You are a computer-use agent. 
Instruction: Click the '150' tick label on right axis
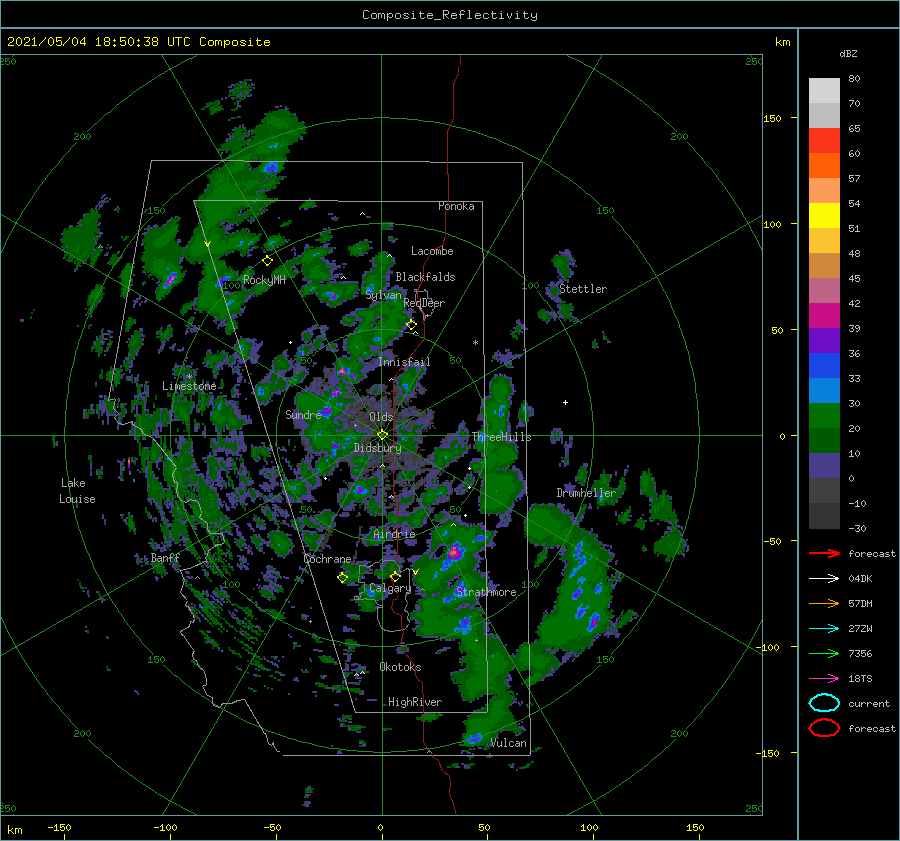[772, 118]
